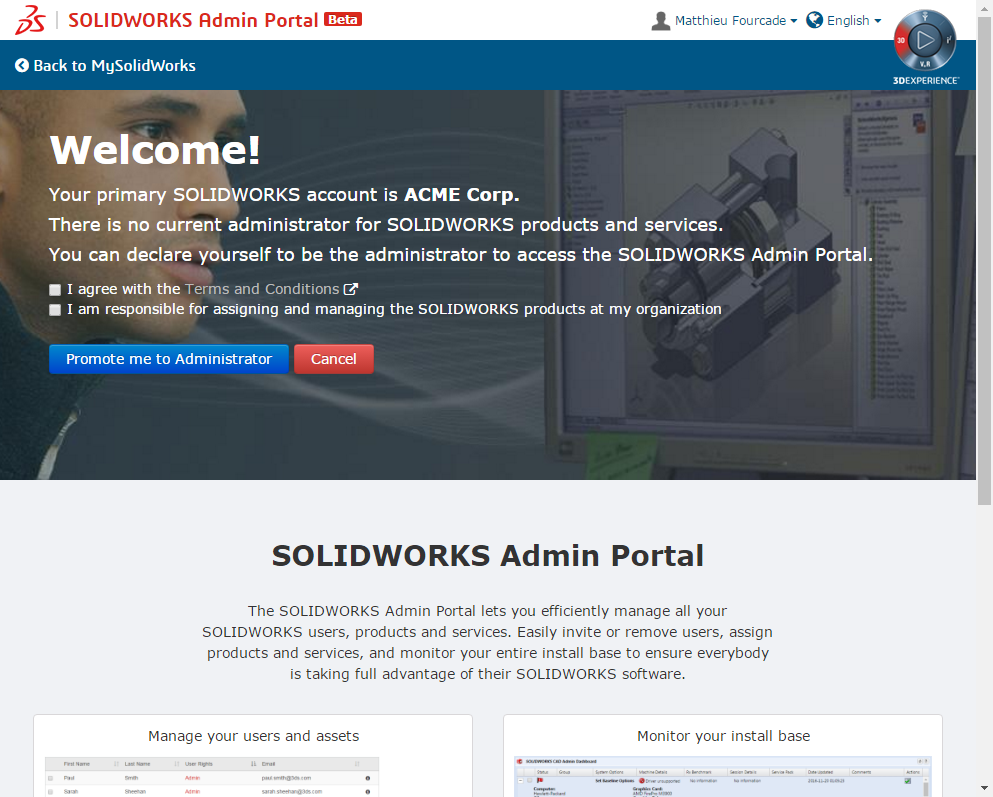993x797 pixels.
Task: Click the right quadrant of the 3DEXPERIENCE compass
Action: click(949, 41)
